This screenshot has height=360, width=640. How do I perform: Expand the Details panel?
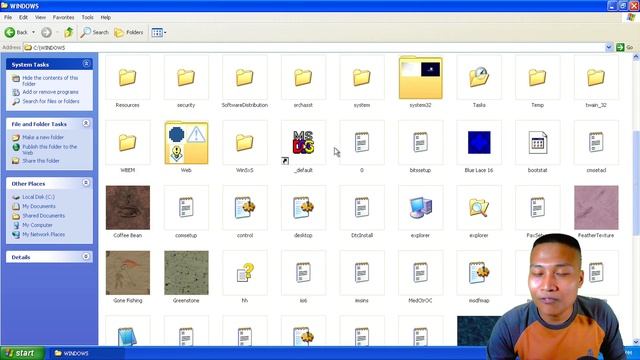[86, 256]
